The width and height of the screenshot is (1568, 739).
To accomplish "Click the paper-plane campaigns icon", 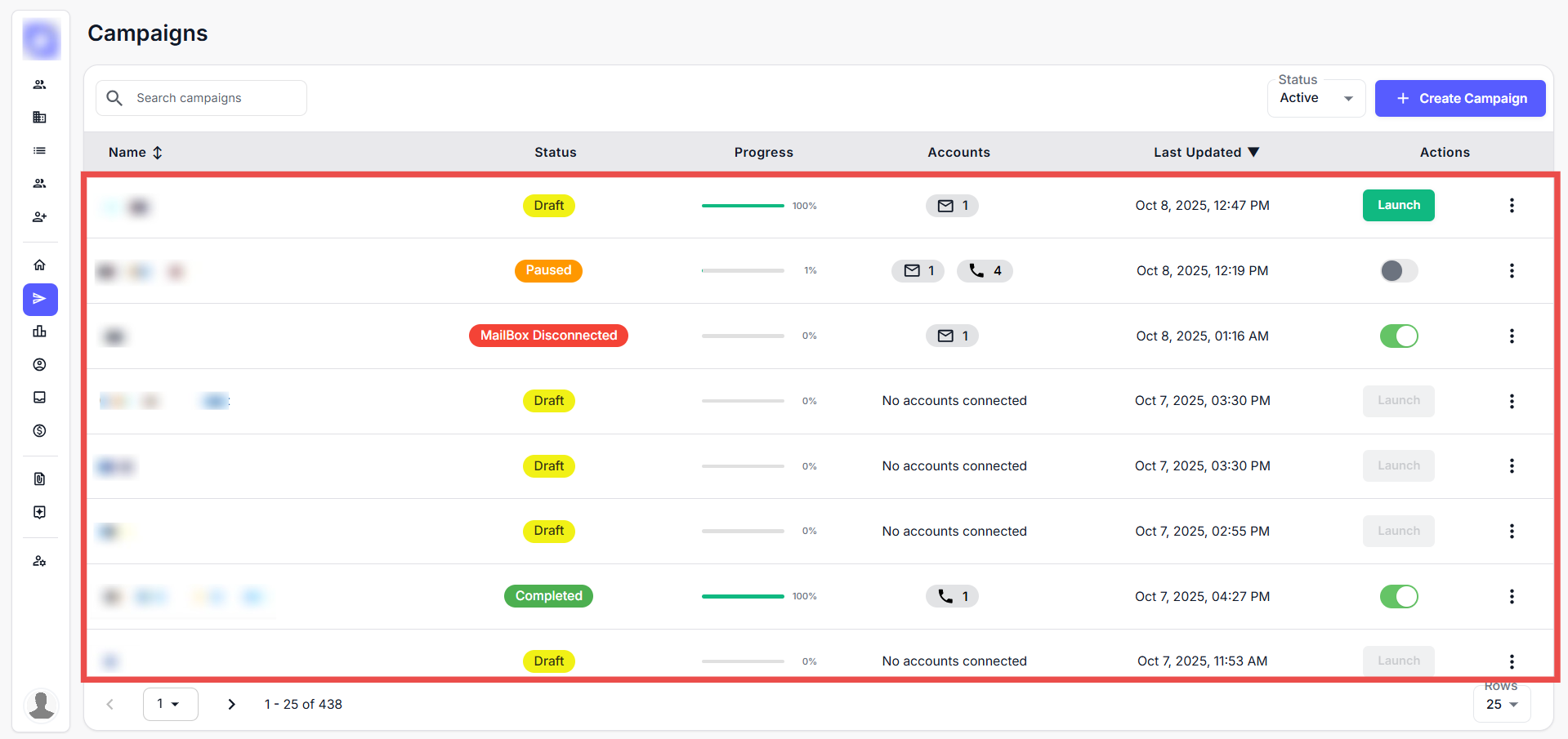I will point(40,300).
